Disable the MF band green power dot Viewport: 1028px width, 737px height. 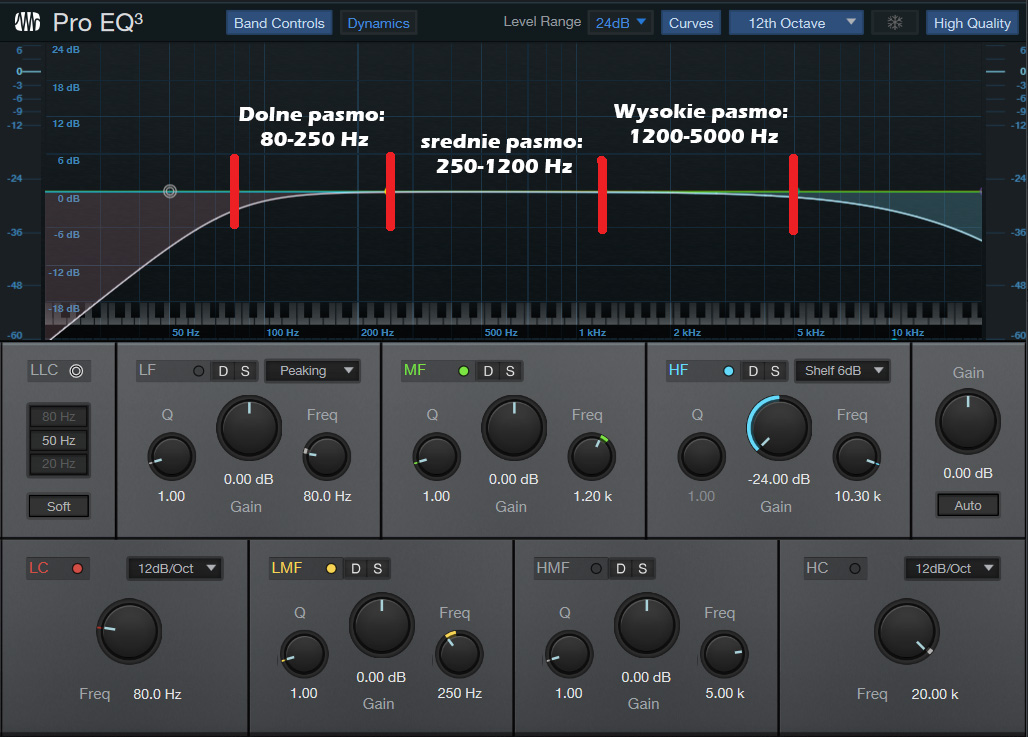(x=463, y=371)
